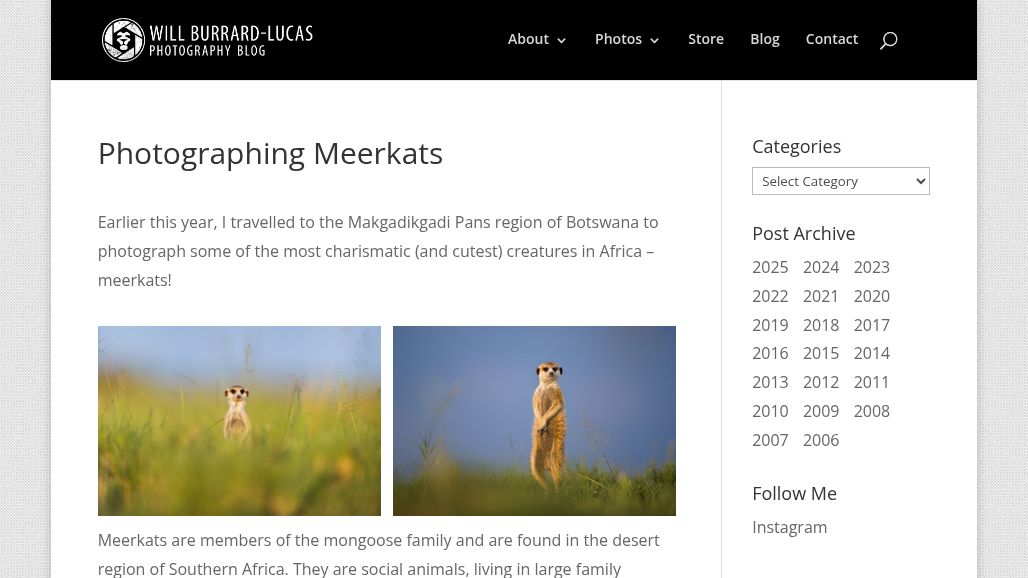The image size is (1028, 578).
Task: Open the Store menu item
Action: [x=705, y=39]
